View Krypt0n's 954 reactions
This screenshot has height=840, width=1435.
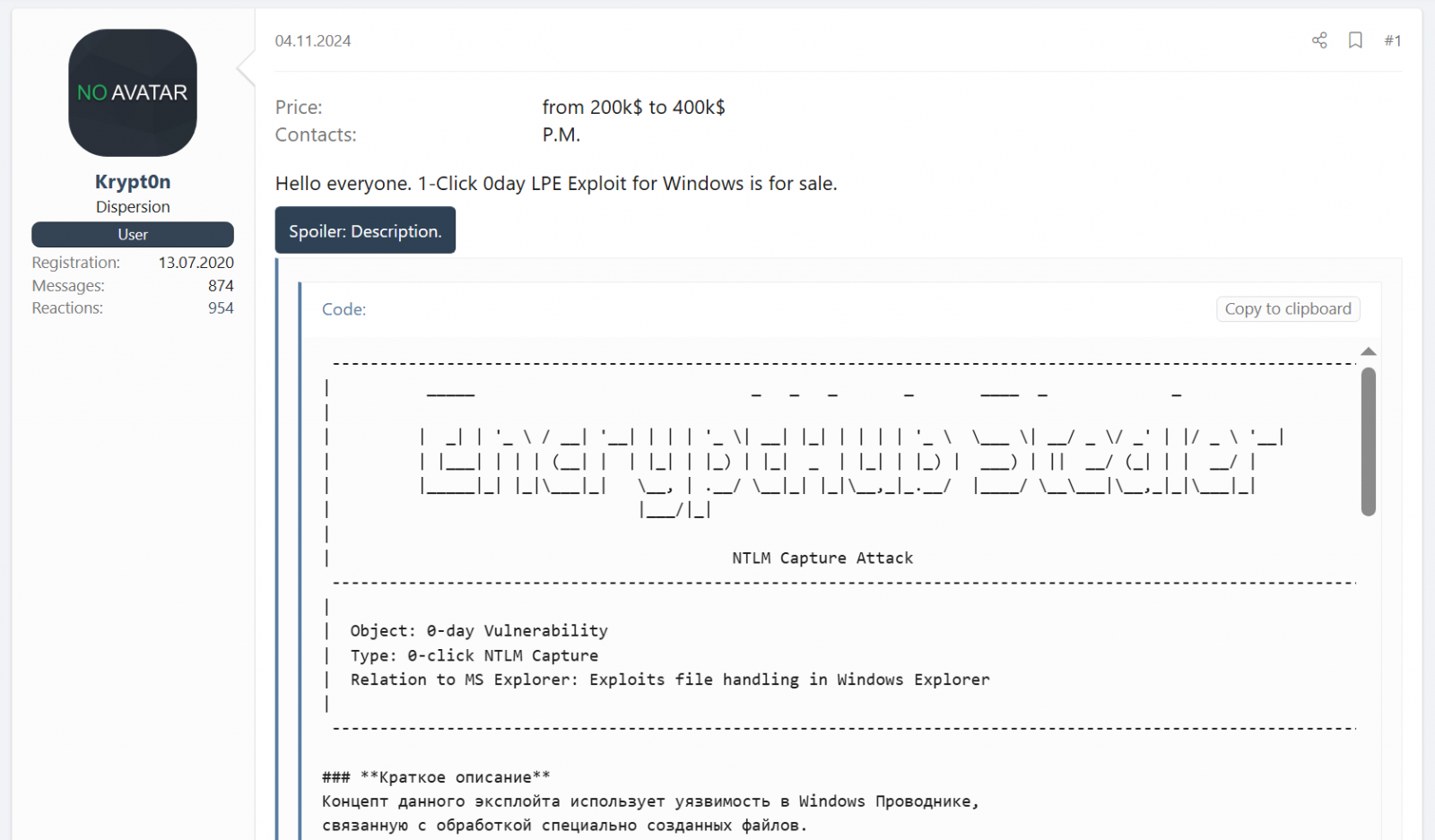pyautogui.click(x=222, y=307)
